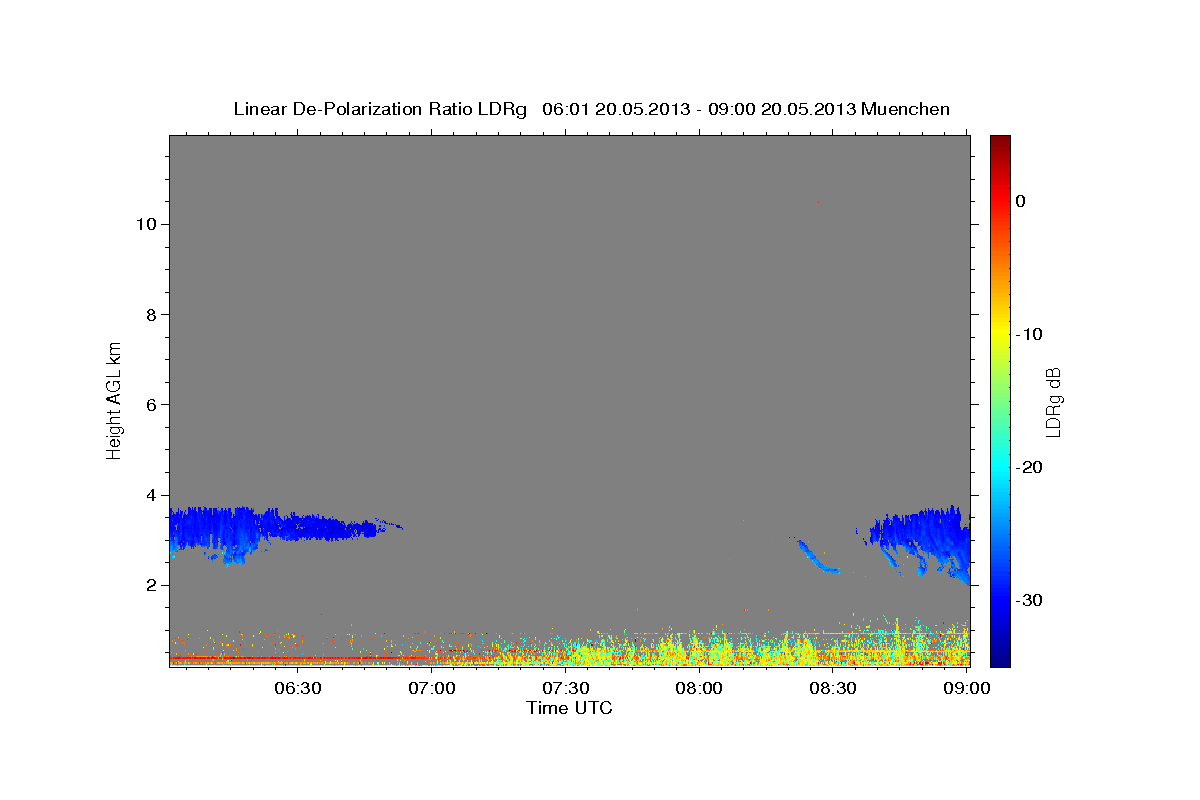This screenshot has height=800, width=1200.
Task: Select the '08:30' time axis label
Action: pos(832,688)
